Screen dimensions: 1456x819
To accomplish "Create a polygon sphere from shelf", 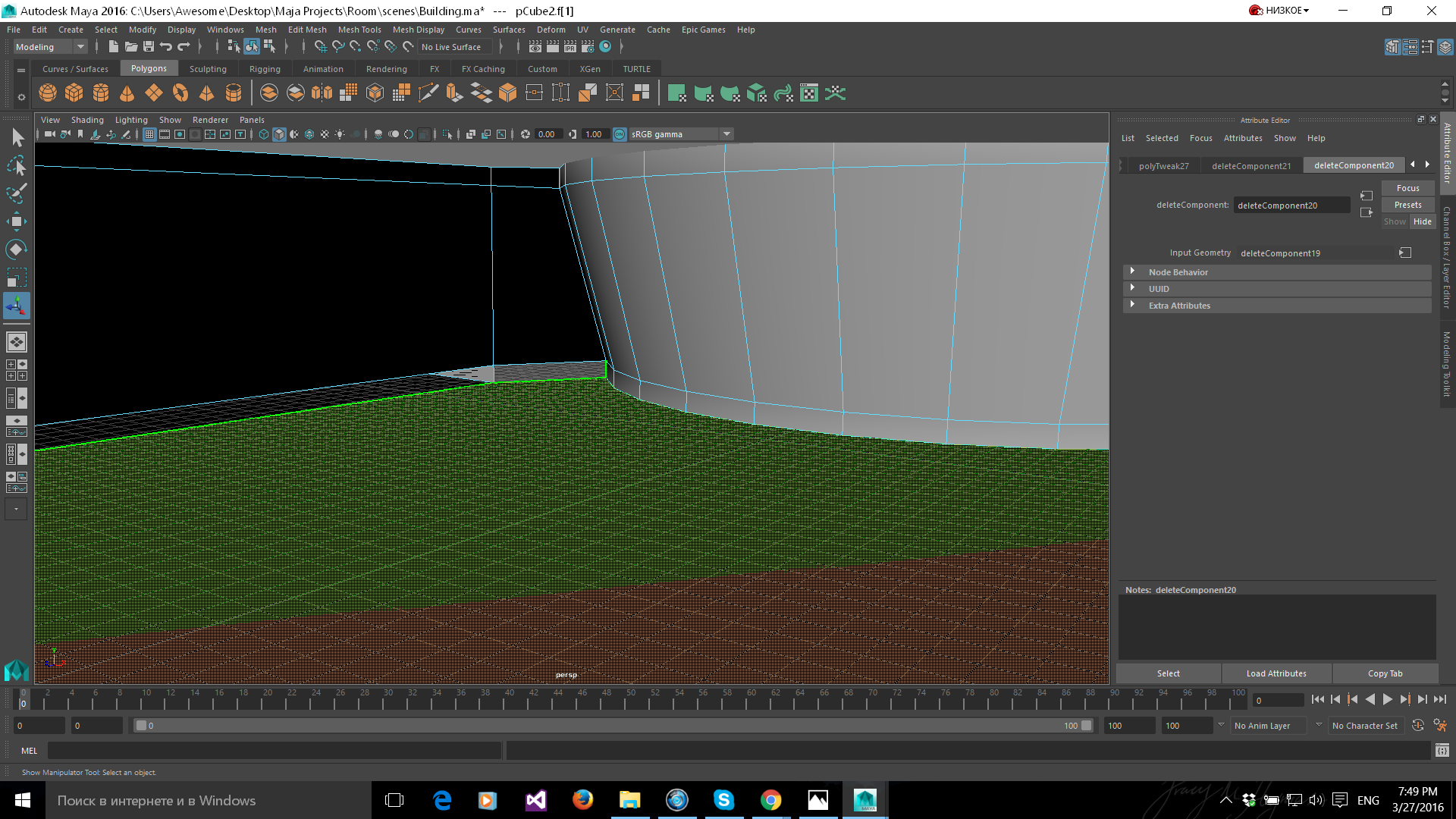I will (x=48, y=93).
